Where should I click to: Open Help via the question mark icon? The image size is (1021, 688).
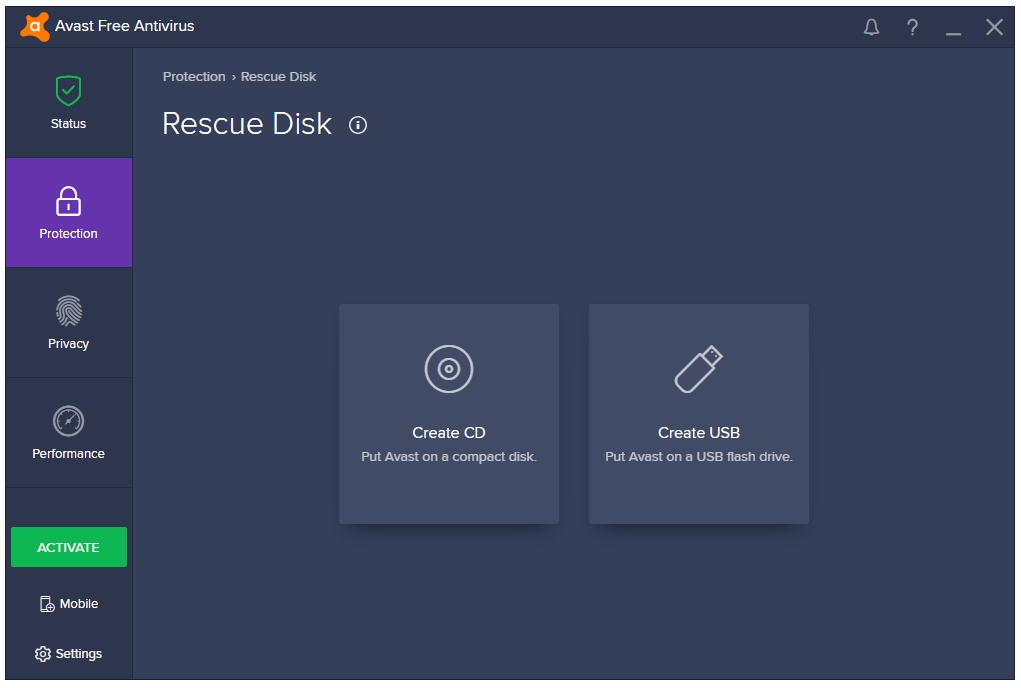tap(912, 27)
